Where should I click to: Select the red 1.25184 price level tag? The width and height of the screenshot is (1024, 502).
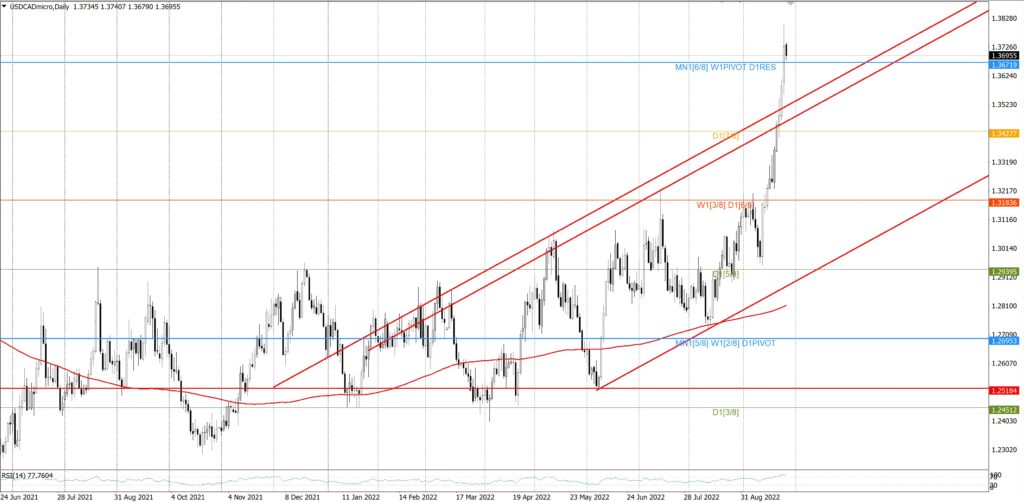coord(1003,389)
